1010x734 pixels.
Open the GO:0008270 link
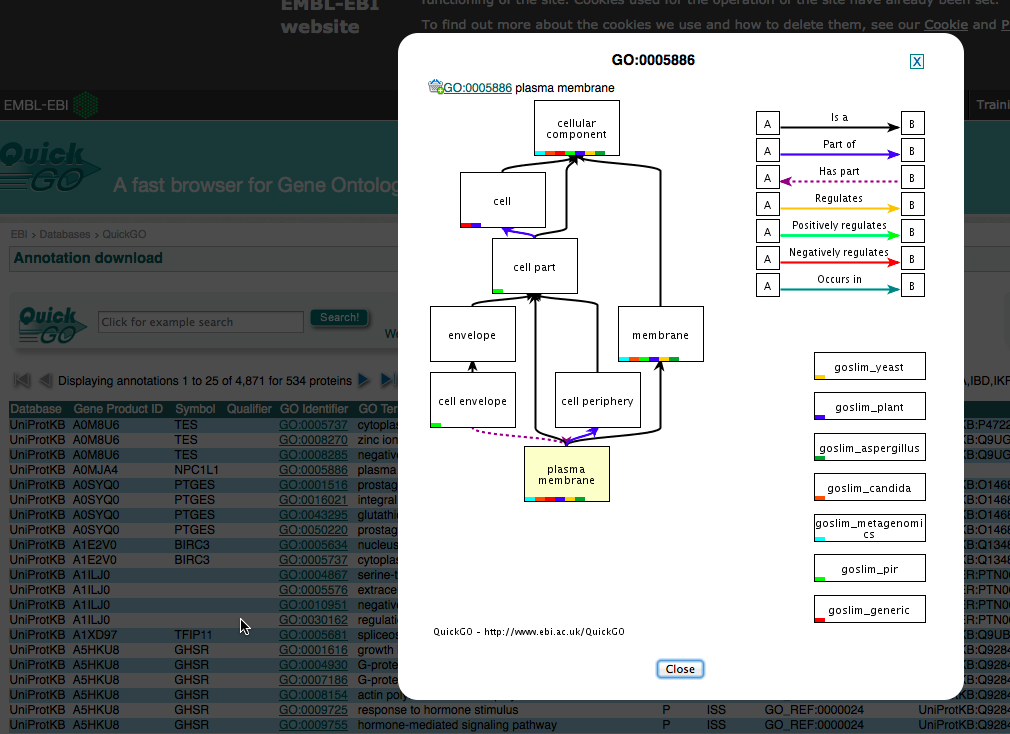pyautogui.click(x=313, y=440)
